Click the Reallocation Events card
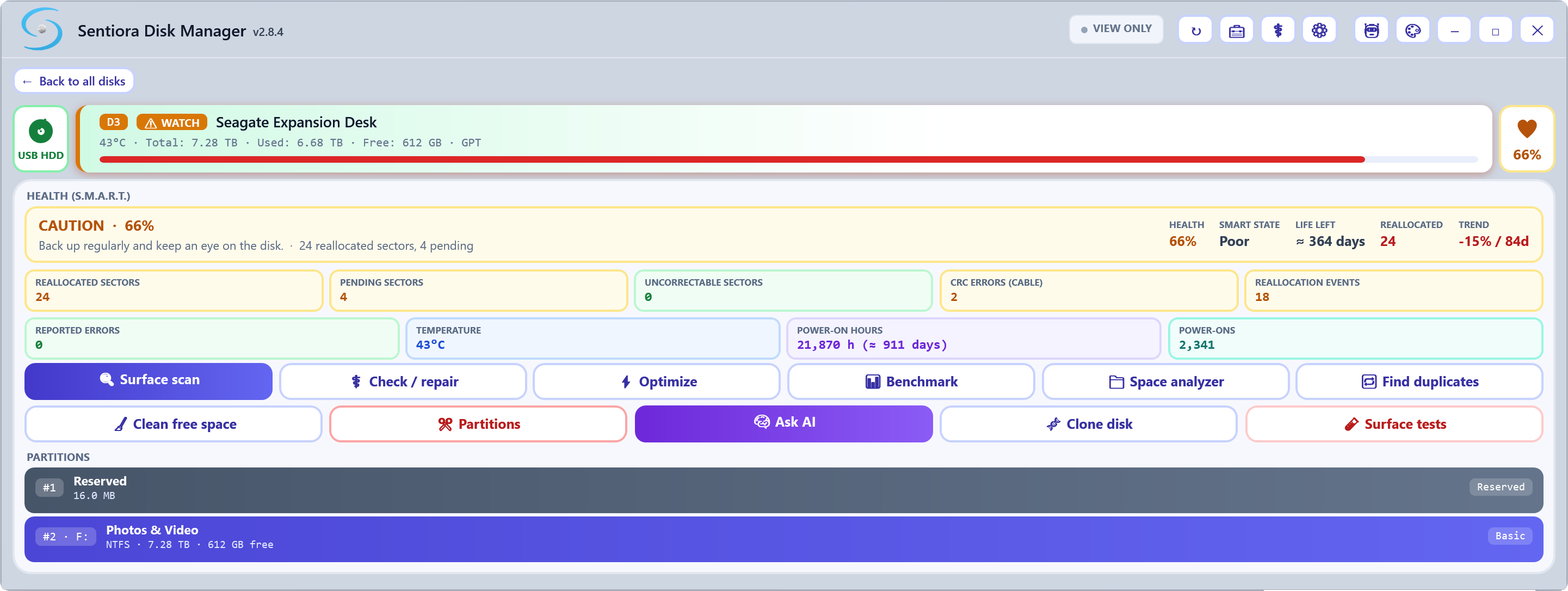 click(1393, 290)
